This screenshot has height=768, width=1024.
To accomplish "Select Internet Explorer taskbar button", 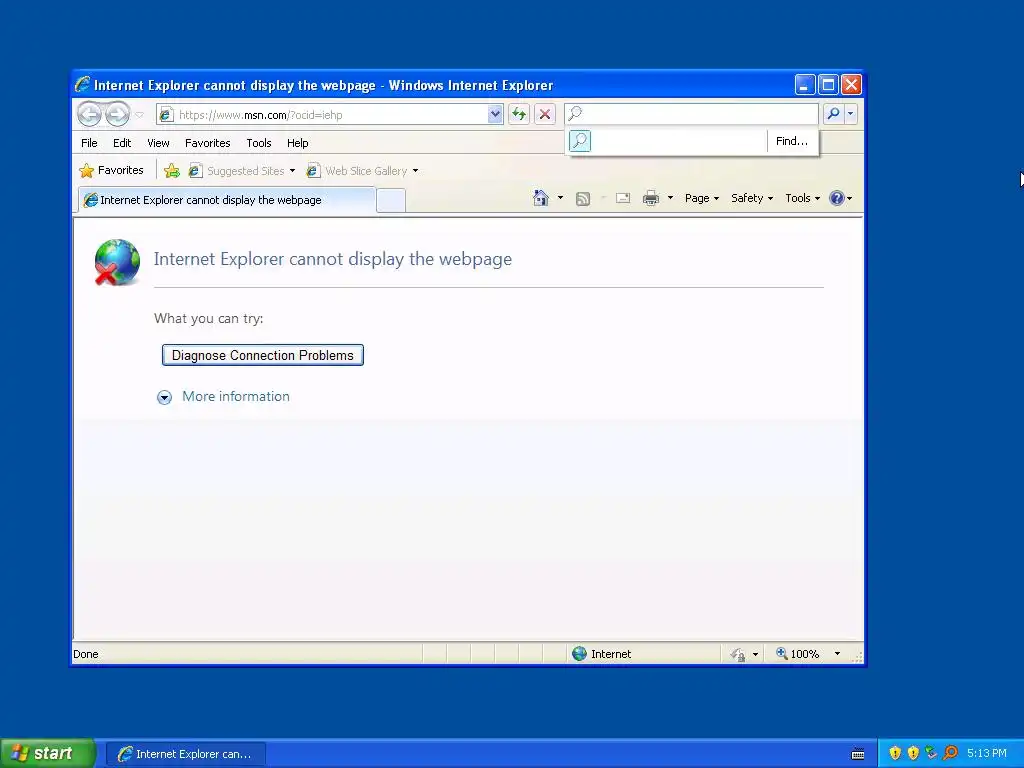I will point(185,754).
